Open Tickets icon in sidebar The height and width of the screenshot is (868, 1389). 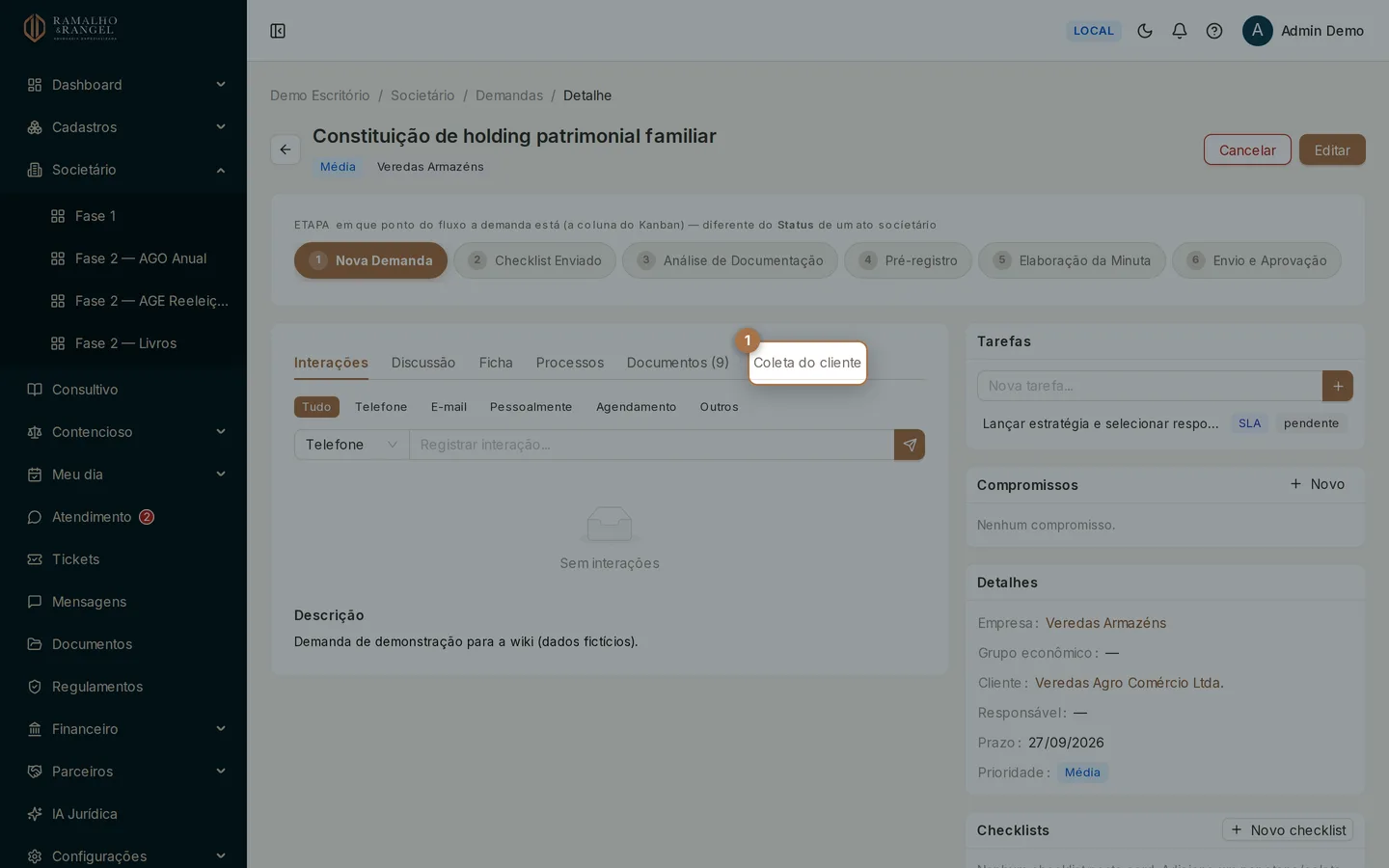point(35,559)
